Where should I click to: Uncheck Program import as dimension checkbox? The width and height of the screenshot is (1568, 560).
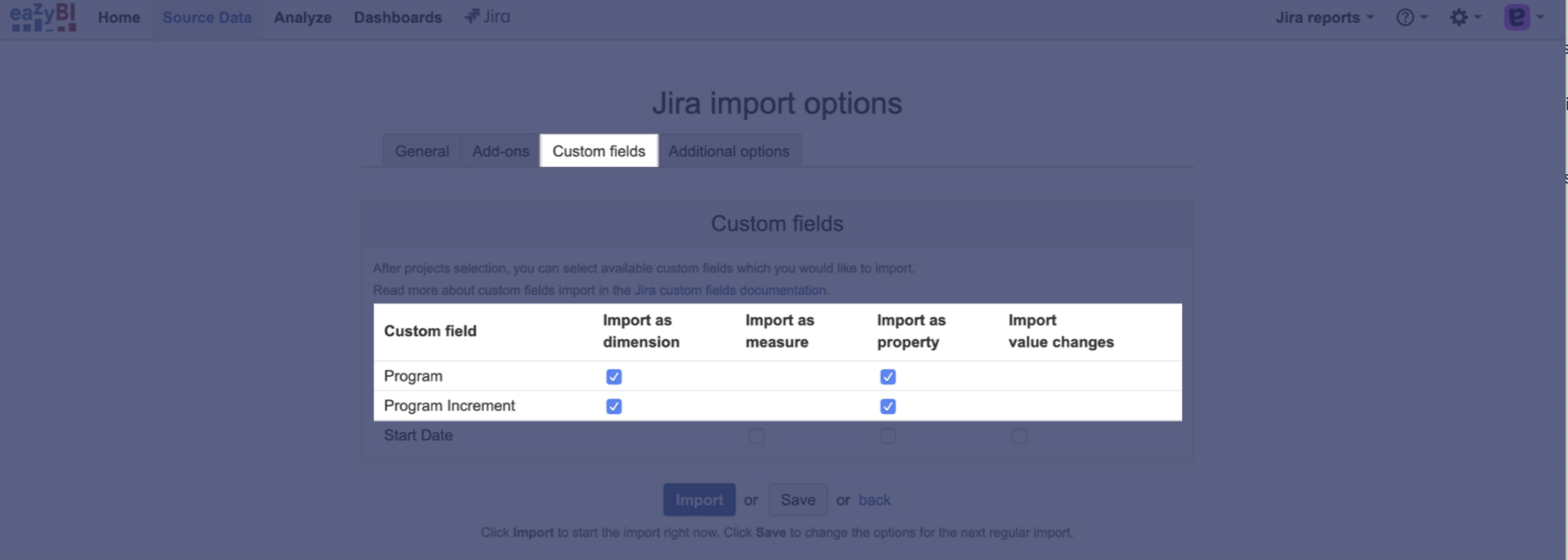click(x=614, y=377)
